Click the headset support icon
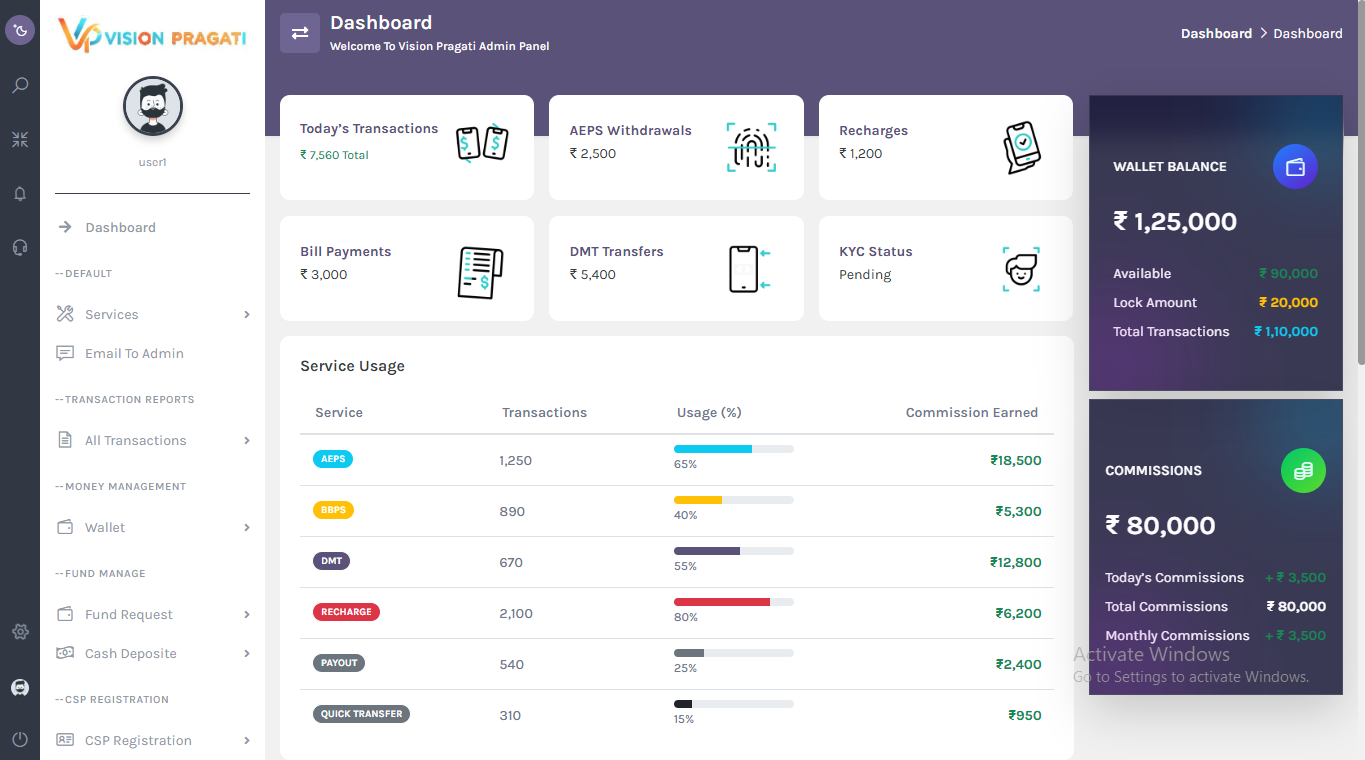Image resolution: width=1365 pixels, height=760 pixels. coord(20,248)
